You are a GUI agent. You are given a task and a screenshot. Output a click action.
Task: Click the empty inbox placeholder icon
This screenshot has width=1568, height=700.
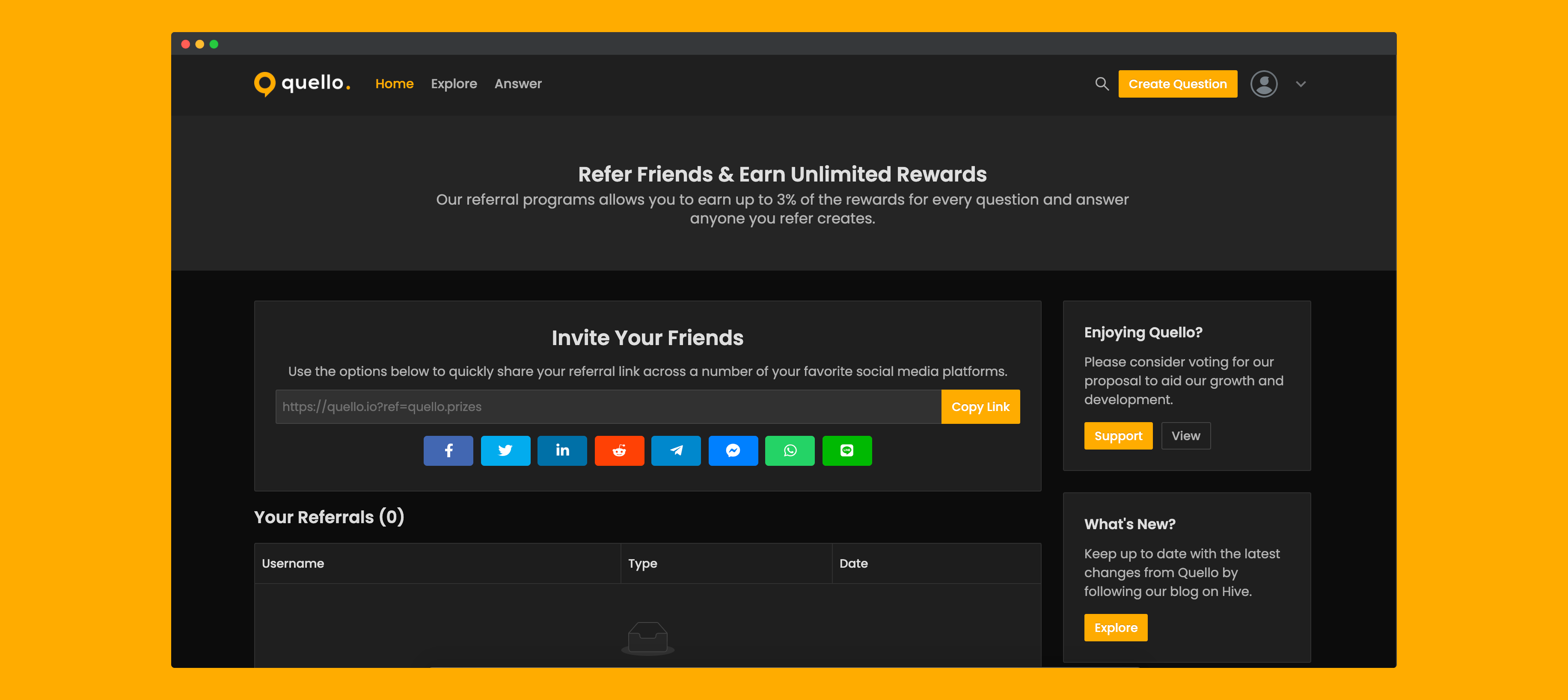pyautogui.click(x=647, y=638)
